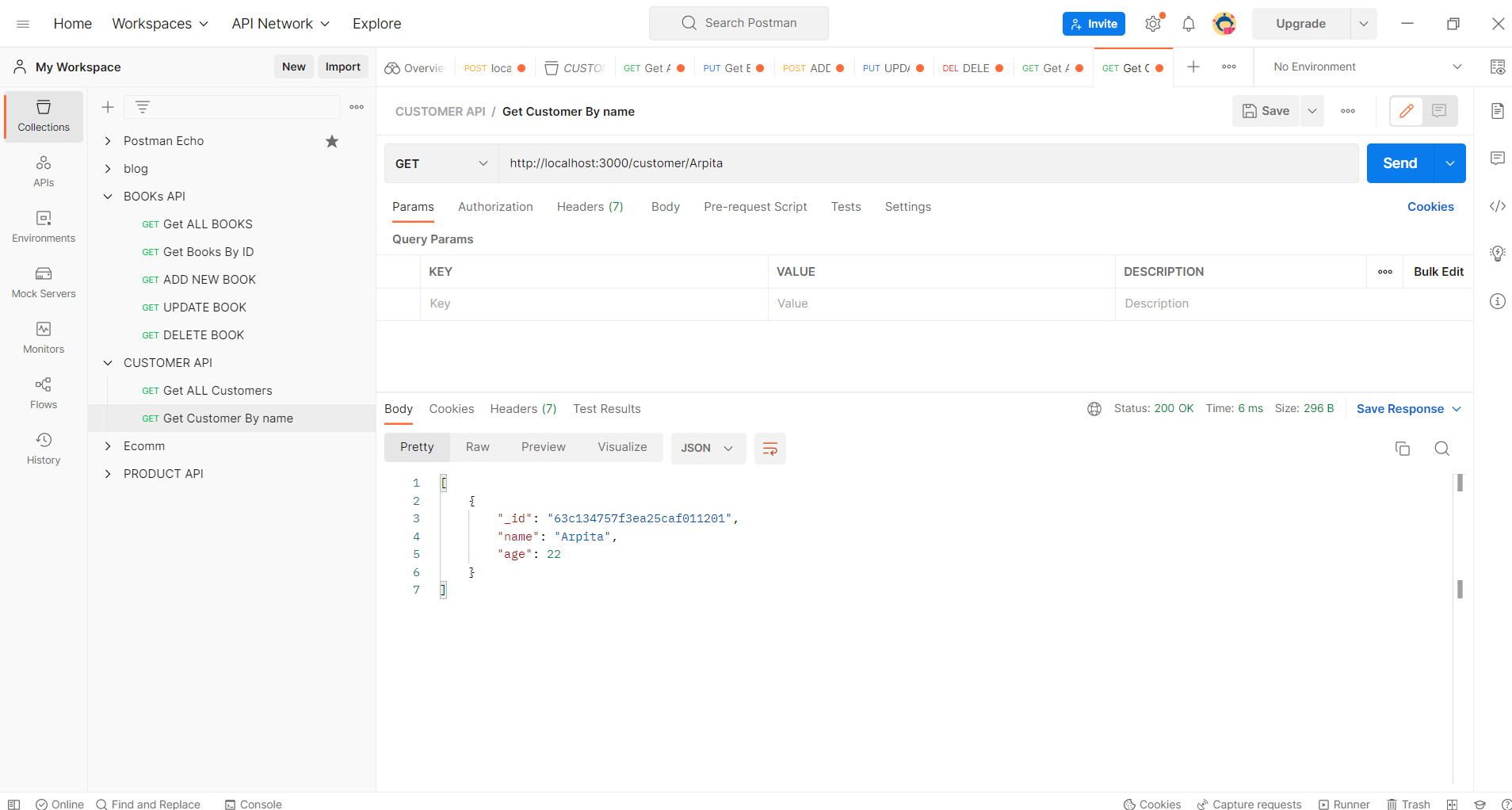Toggle line wrapping in the response viewer

point(769,448)
